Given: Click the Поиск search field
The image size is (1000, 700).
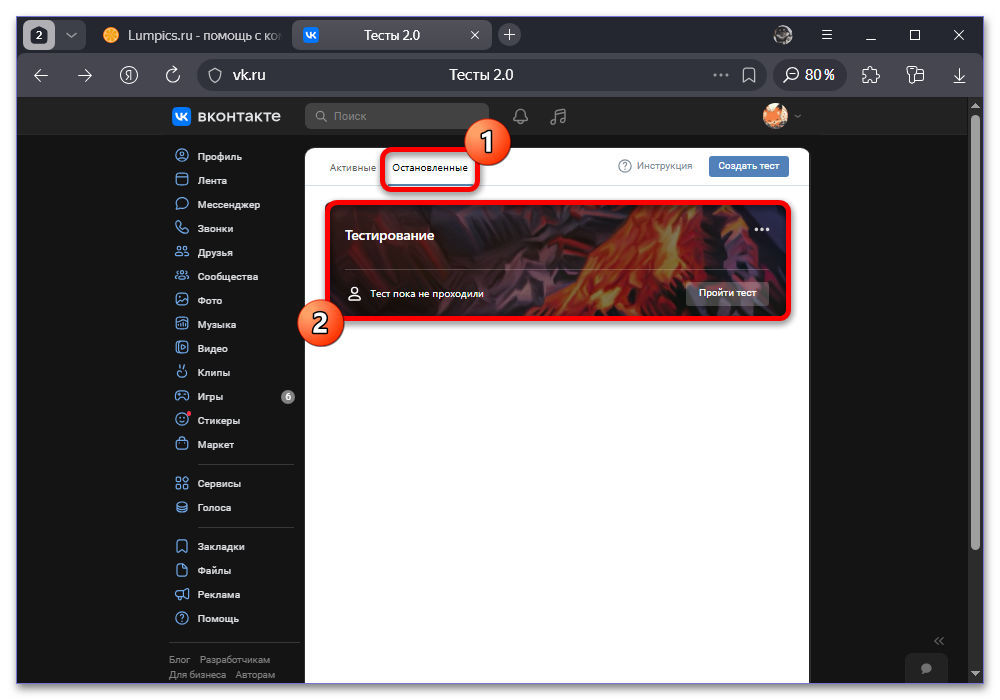Looking at the screenshot, I should click(397, 116).
